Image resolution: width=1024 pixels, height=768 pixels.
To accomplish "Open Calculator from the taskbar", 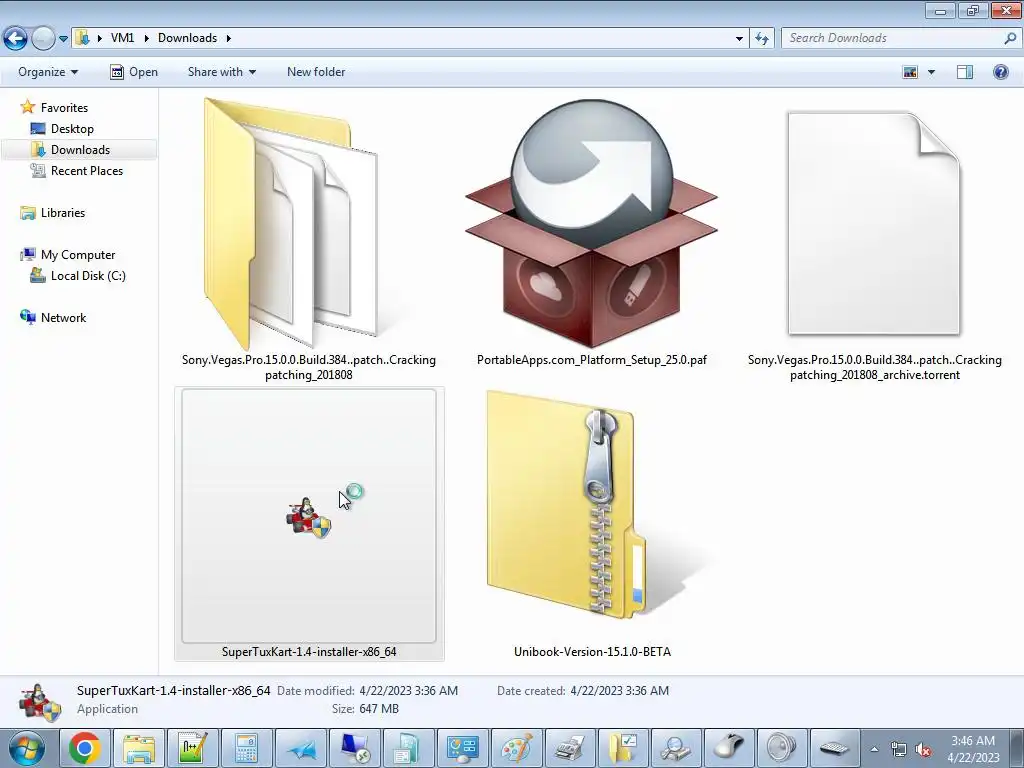I will pos(246,748).
